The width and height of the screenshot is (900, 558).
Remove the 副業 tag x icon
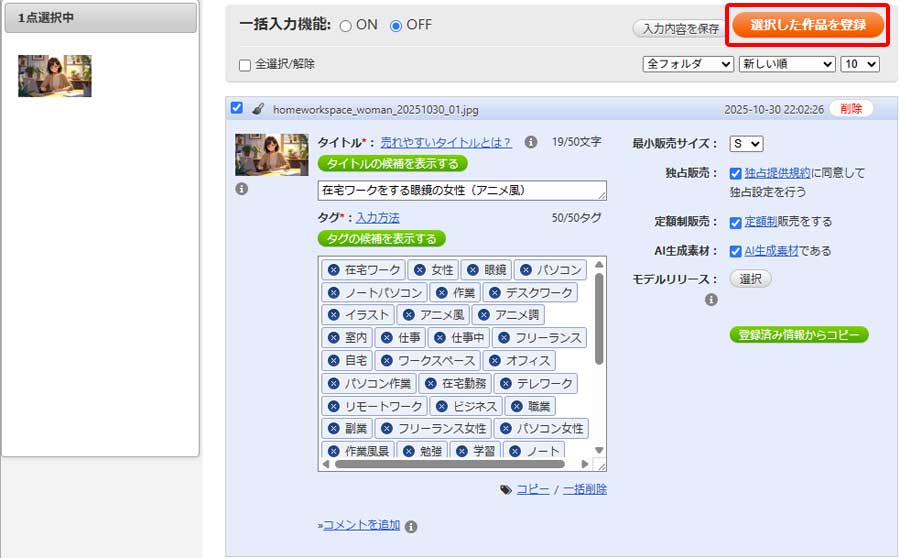(x=333, y=428)
